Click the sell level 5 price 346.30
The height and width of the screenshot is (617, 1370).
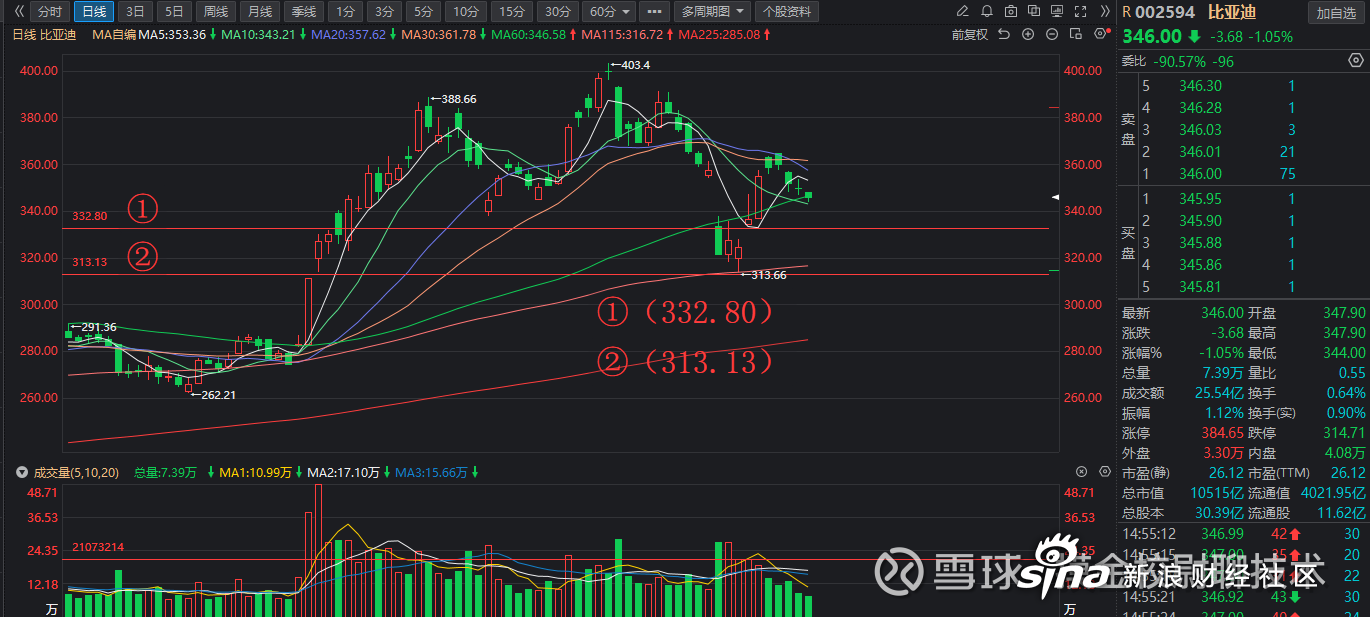pos(1200,86)
